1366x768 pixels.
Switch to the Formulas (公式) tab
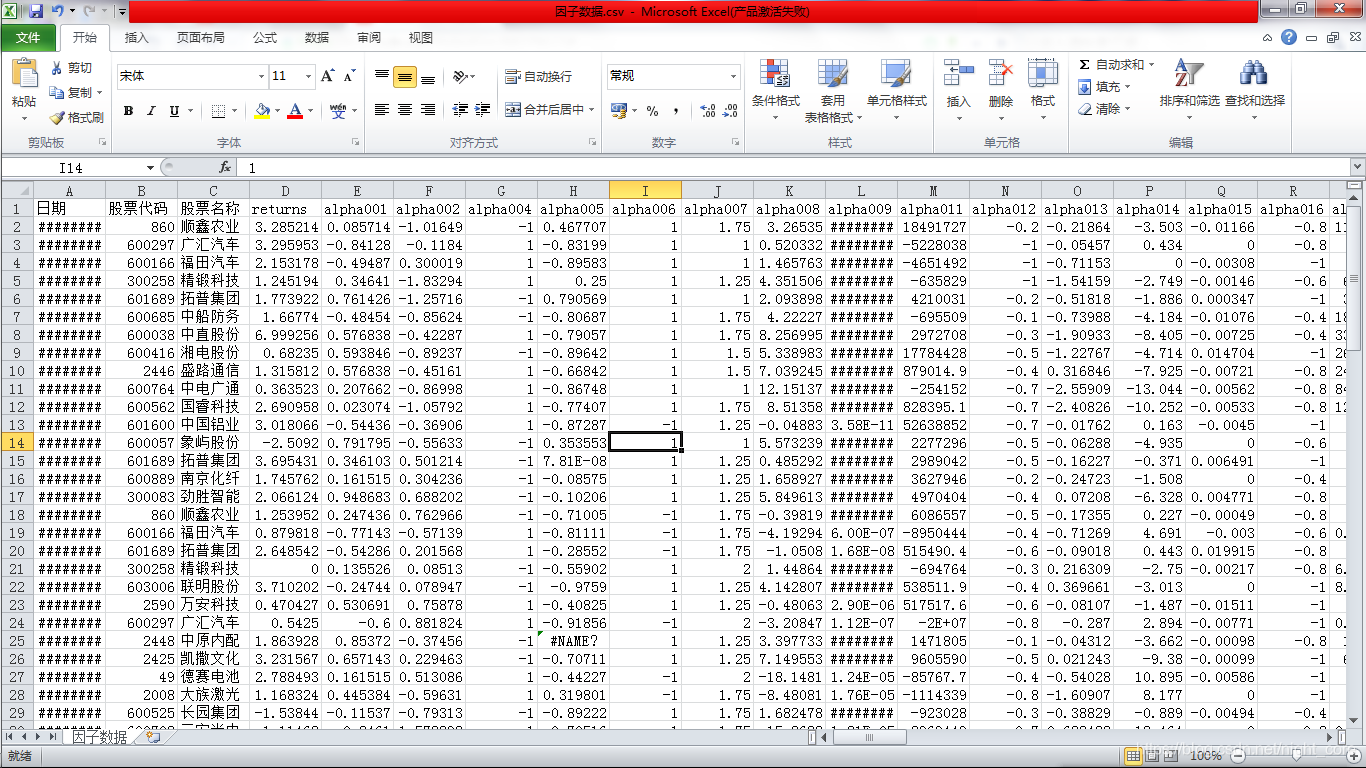tap(265, 37)
